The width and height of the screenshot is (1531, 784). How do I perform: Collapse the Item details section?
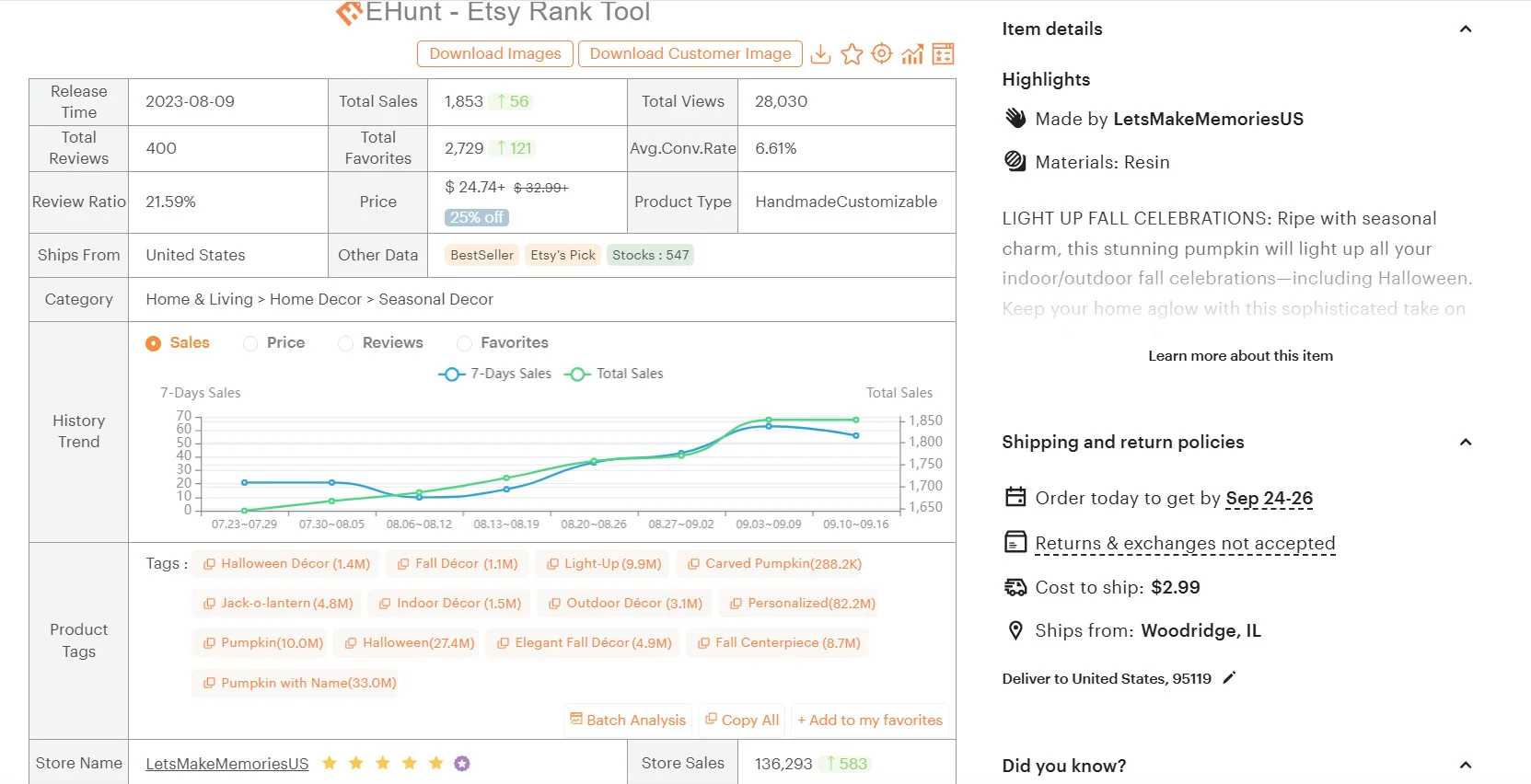click(x=1466, y=29)
